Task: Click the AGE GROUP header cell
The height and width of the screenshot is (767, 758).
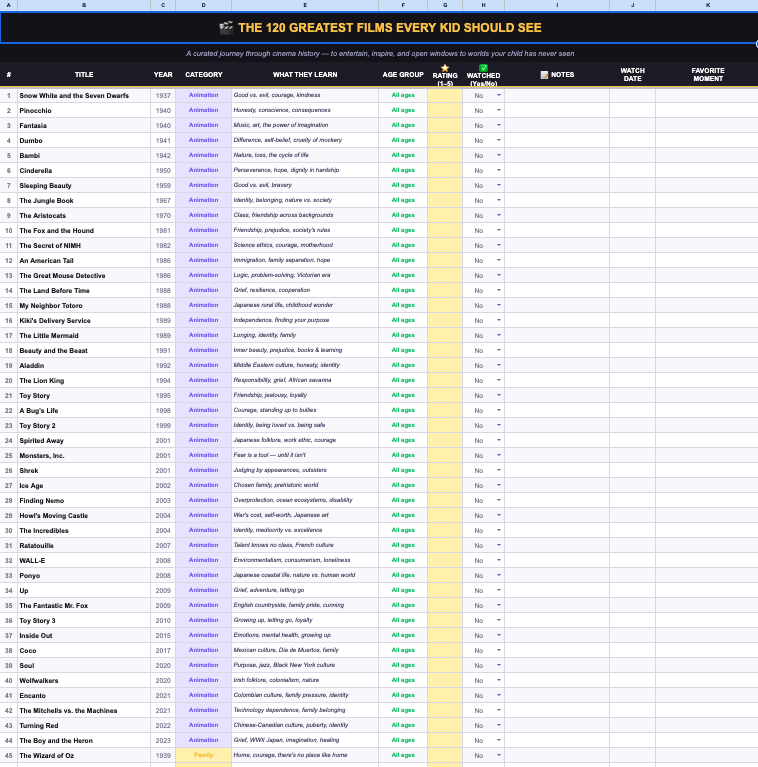Action: [x=403, y=74]
